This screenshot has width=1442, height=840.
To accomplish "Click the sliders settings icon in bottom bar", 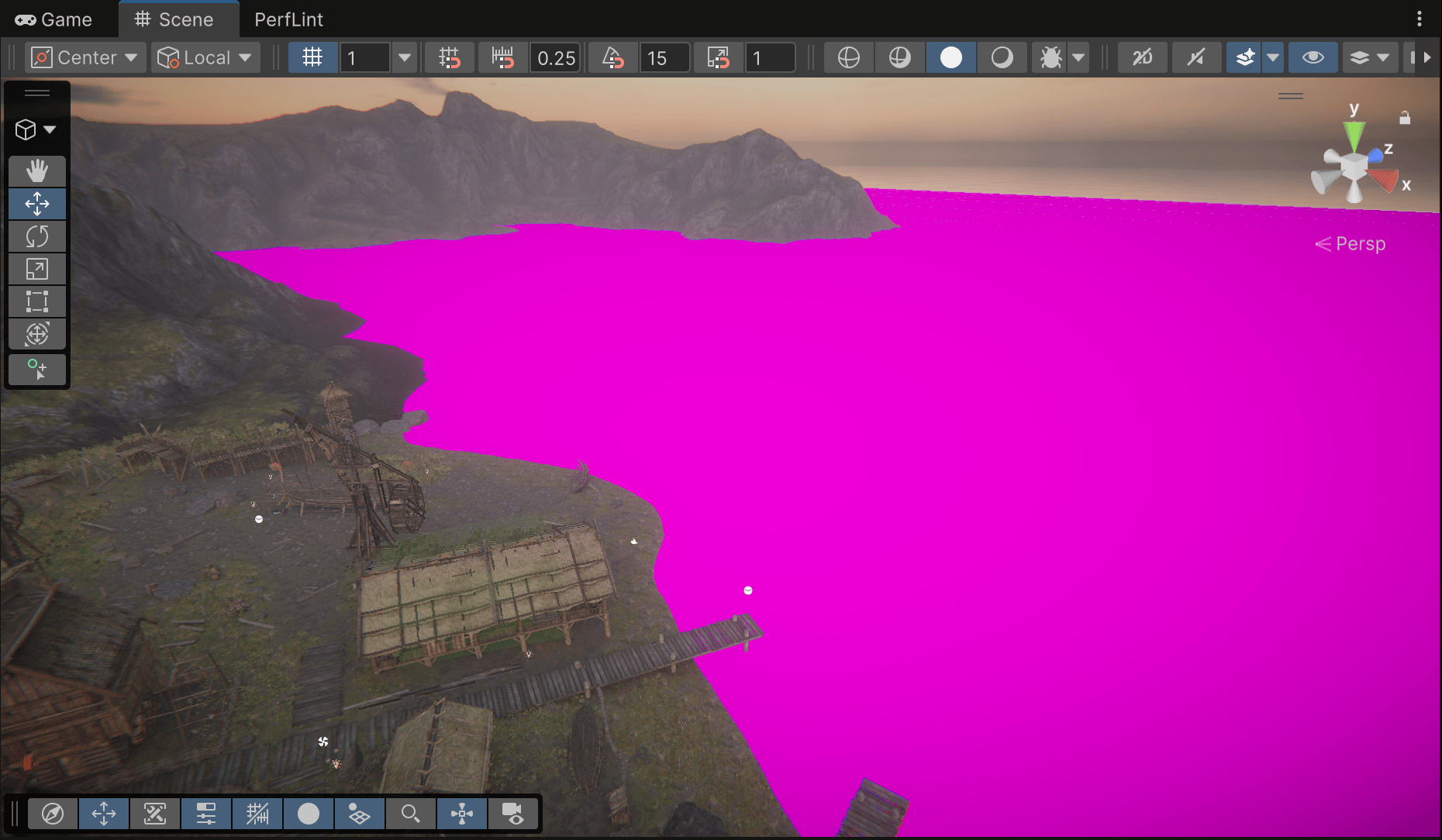I will coord(206,814).
